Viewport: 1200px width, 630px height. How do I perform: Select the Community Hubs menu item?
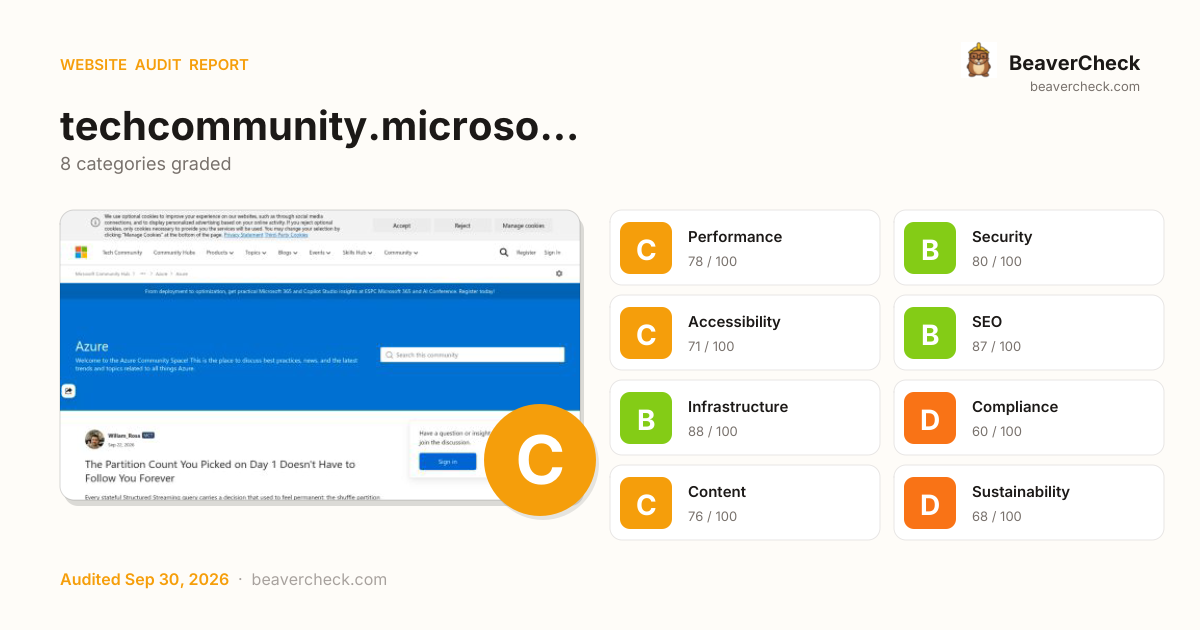(174, 253)
